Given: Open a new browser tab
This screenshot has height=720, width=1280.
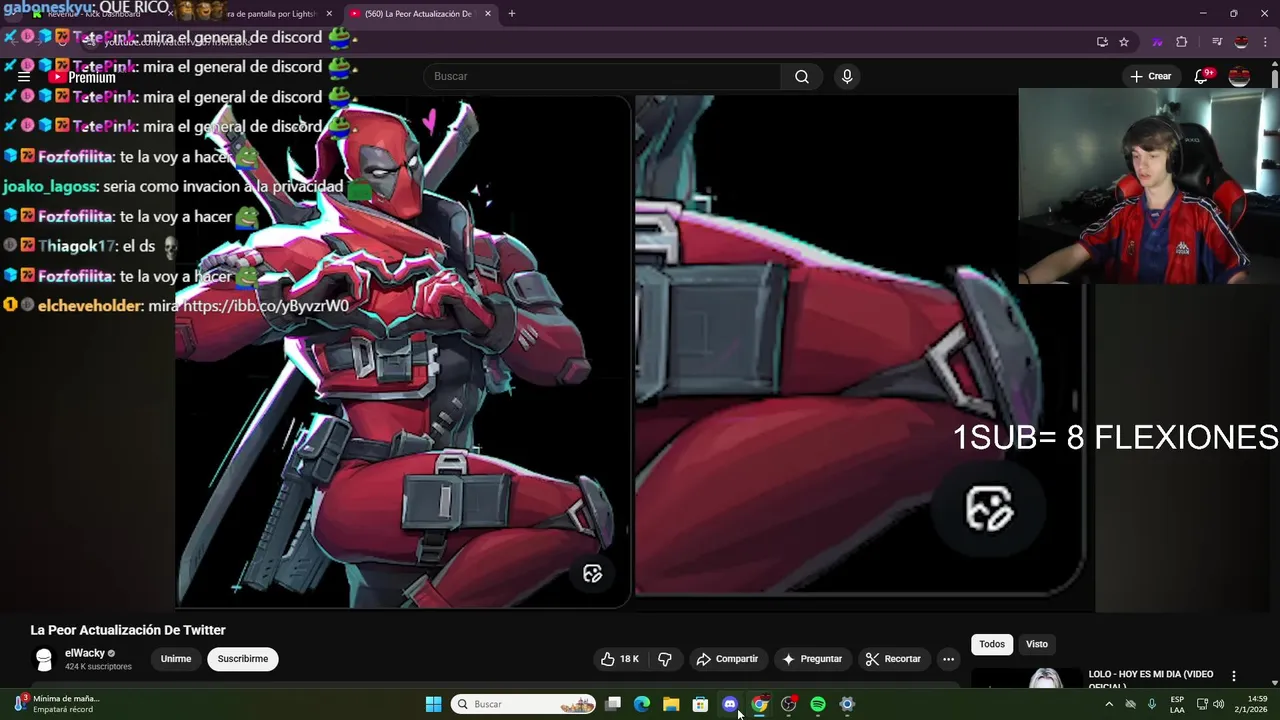Looking at the screenshot, I should (x=512, y=14).
